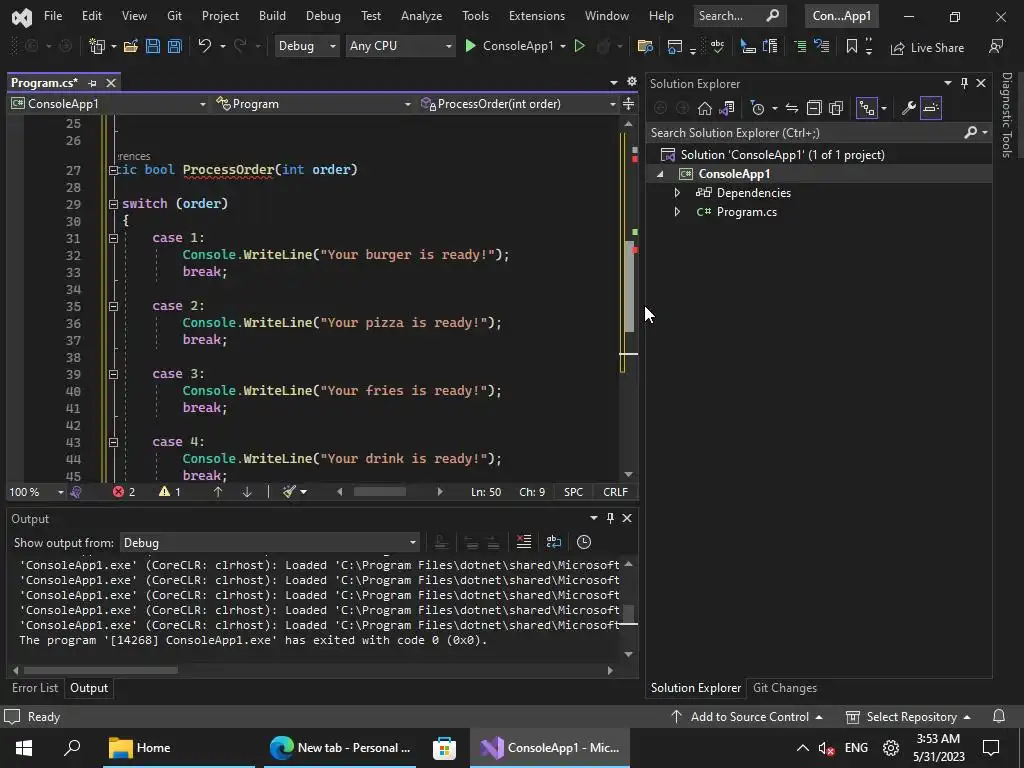Click the Solution Explorer Home icon
1024x768 pixels.
pyautogui.click(x=704, y=108)
